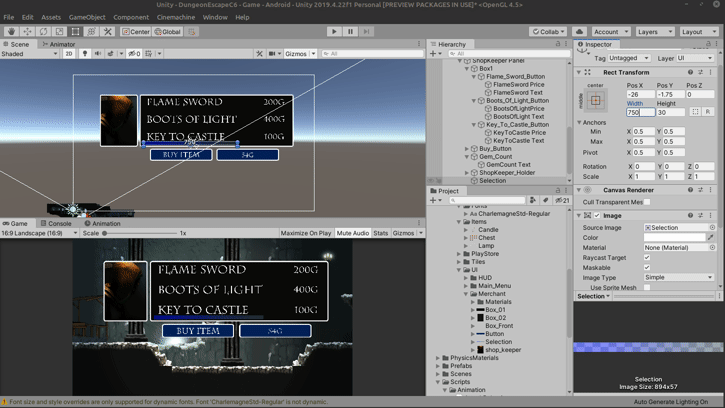Click the Account button

pyautogui.click(x=611, y=31)
